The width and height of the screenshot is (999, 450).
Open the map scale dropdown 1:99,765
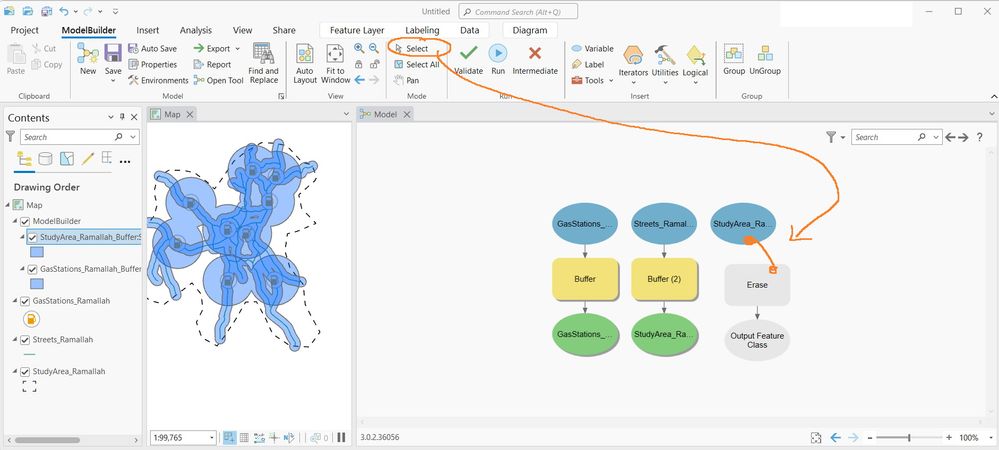(211, 437)
